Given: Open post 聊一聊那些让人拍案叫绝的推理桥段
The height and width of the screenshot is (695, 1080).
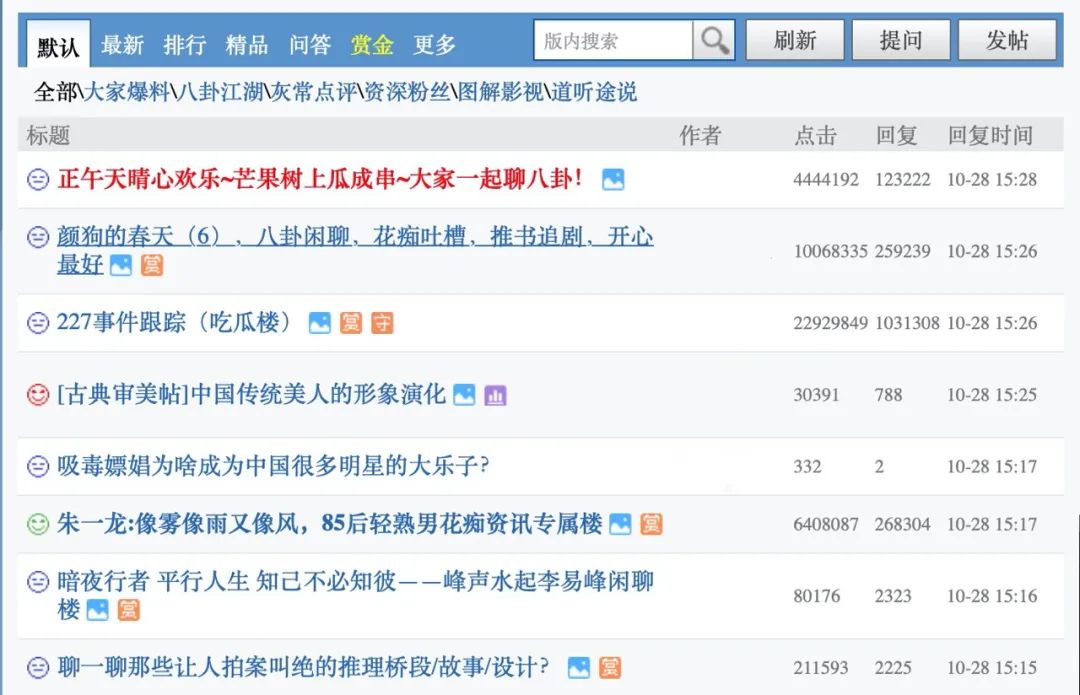Looking at the screenshot, I should pos(303,667).
